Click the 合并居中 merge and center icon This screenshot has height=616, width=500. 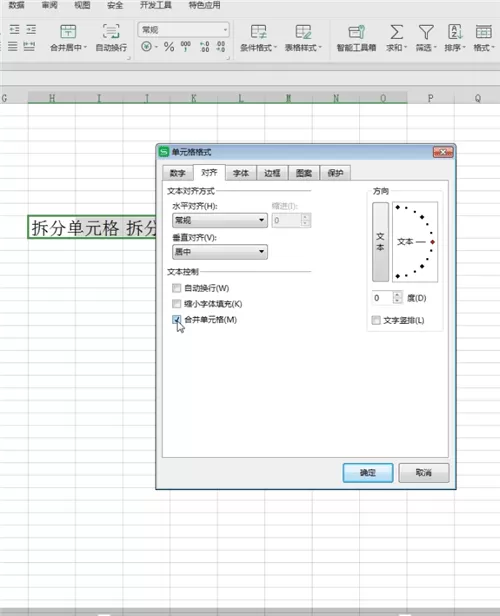(x=68, y=31)
